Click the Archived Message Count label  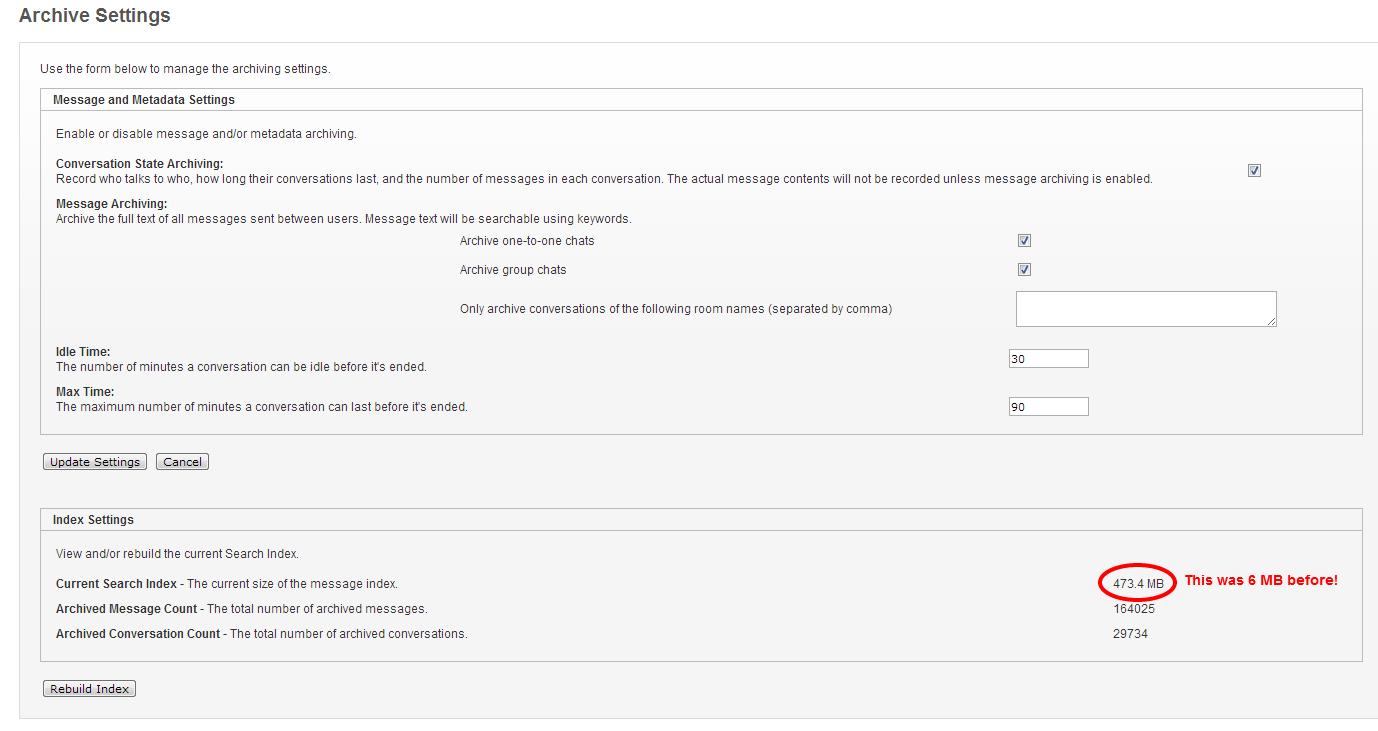(x=127, y=609)
